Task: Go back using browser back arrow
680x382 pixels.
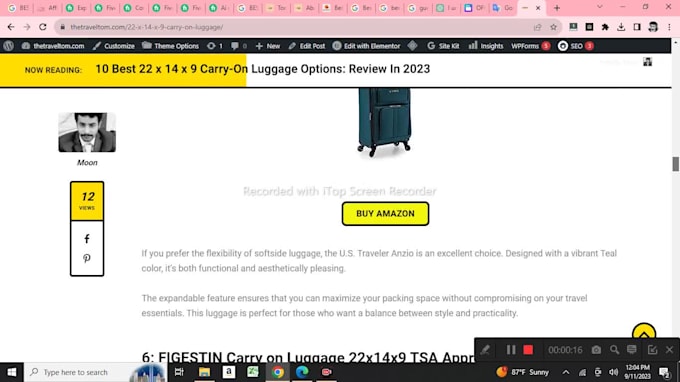Action: click(x=11, y=27)
